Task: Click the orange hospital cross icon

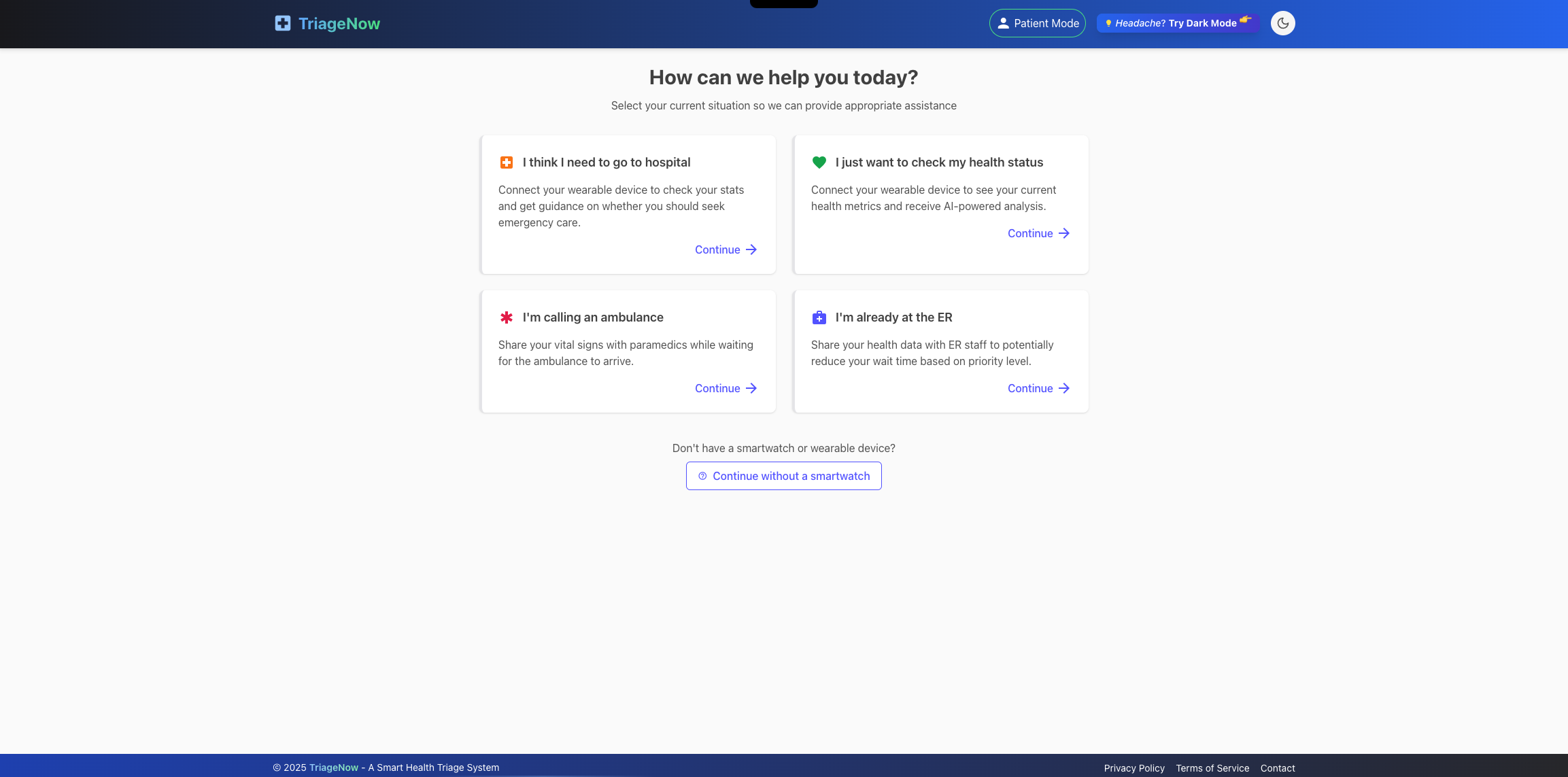Action: pyautogui.click(x=507, y=162)
